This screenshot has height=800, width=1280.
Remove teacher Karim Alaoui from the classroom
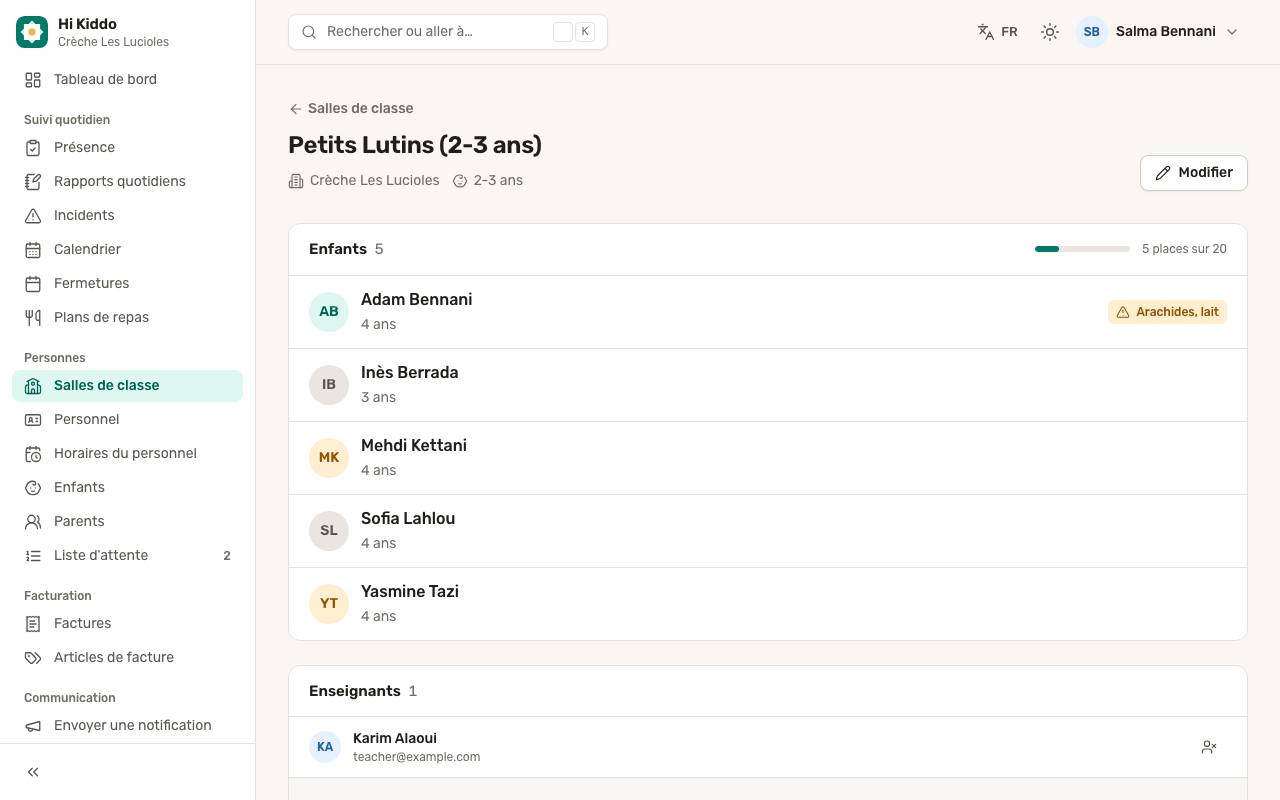click(x=1209, y=747)
